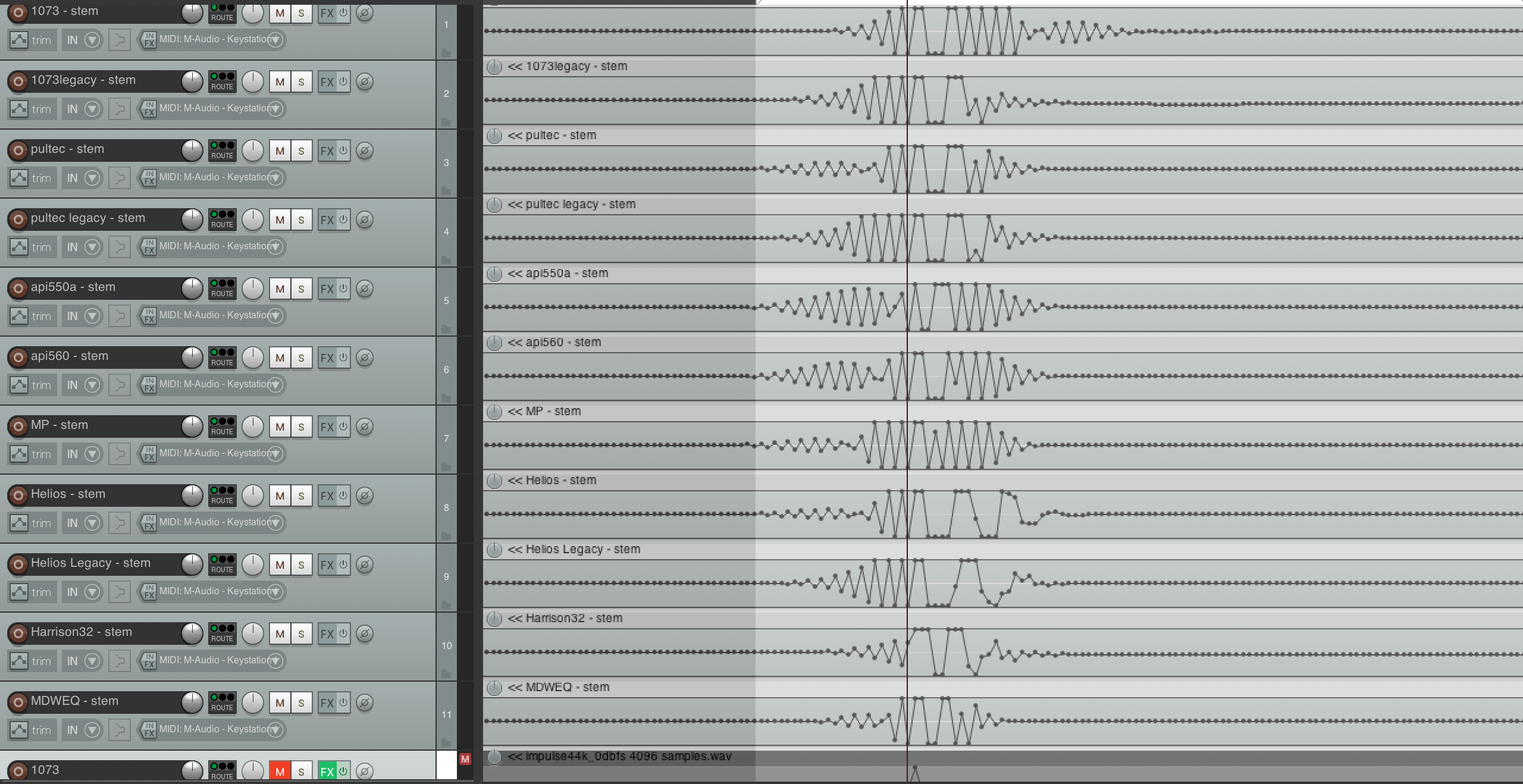1523x784 pixels.
Task: Invert phase on Helios - stem track
Action: pyautogui.click(x=365, y=496)
